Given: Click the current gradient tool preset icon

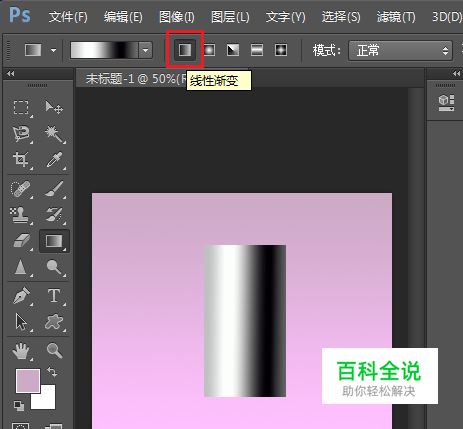Looking at the screenshot, I should pos(33,50).
